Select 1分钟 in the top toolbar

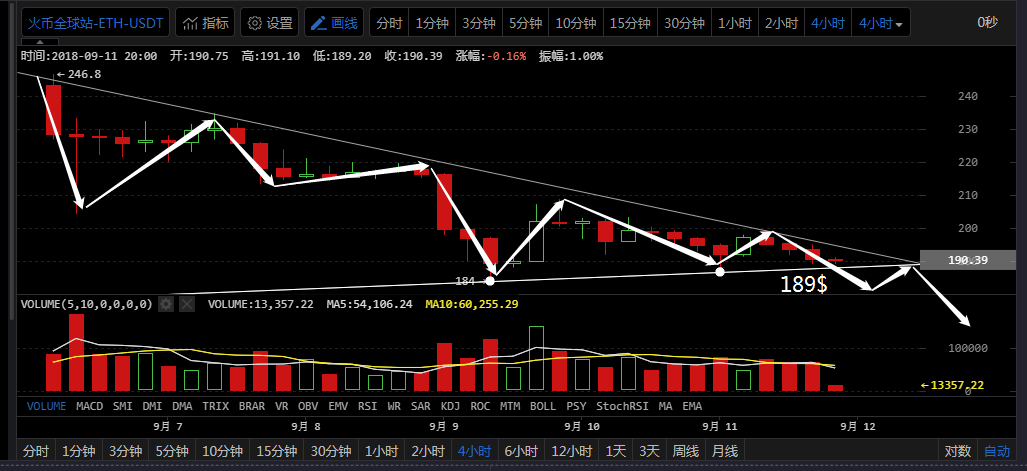[x=432, y=23]
